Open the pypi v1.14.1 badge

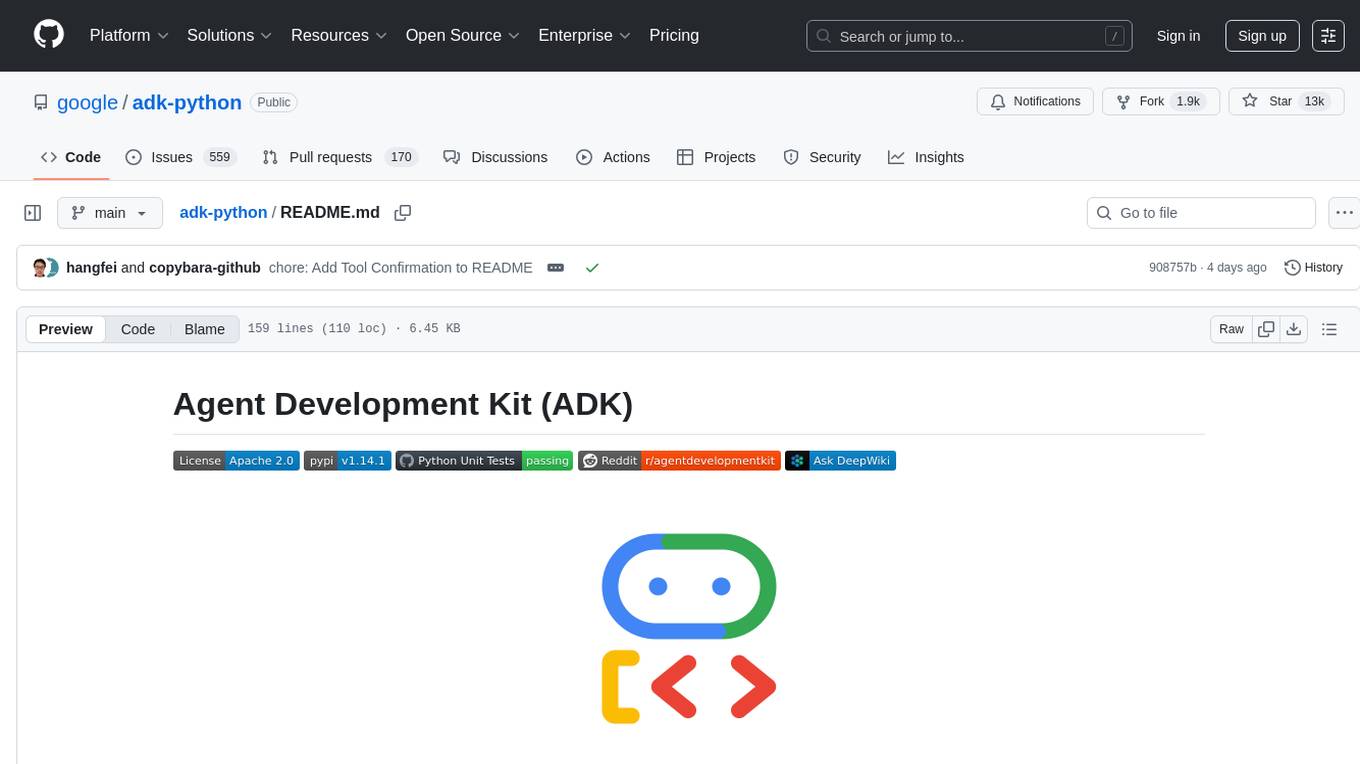pyautogui.click(x=347, y=461)
